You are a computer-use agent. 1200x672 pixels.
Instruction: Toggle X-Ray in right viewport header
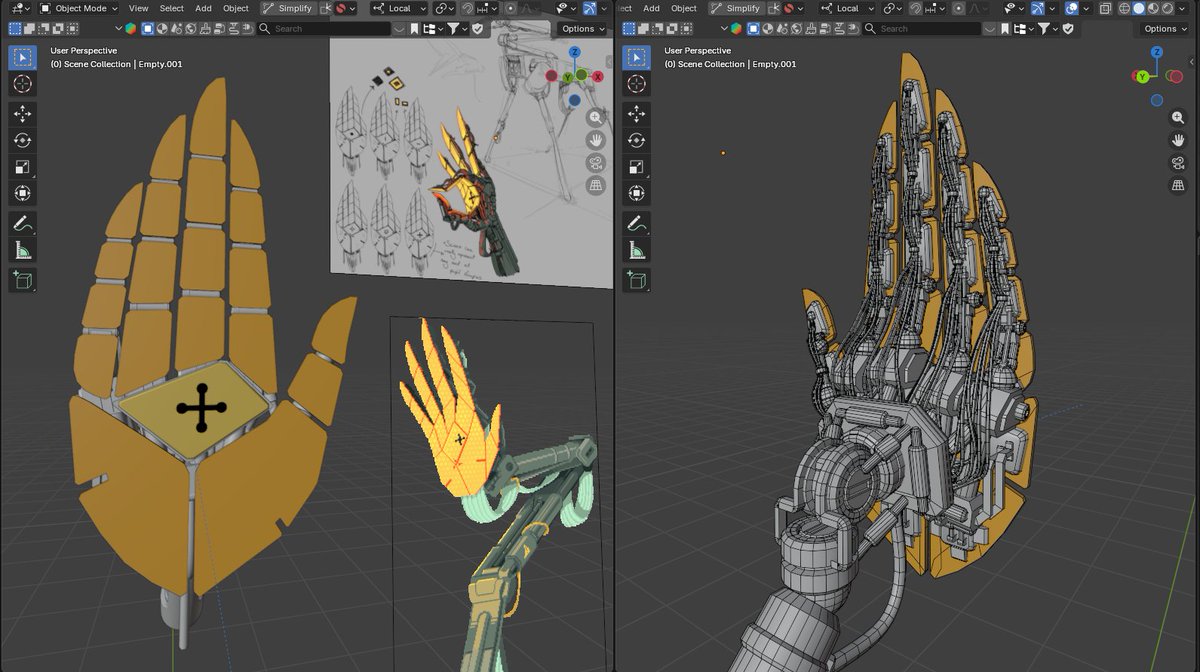(1105, 8)
